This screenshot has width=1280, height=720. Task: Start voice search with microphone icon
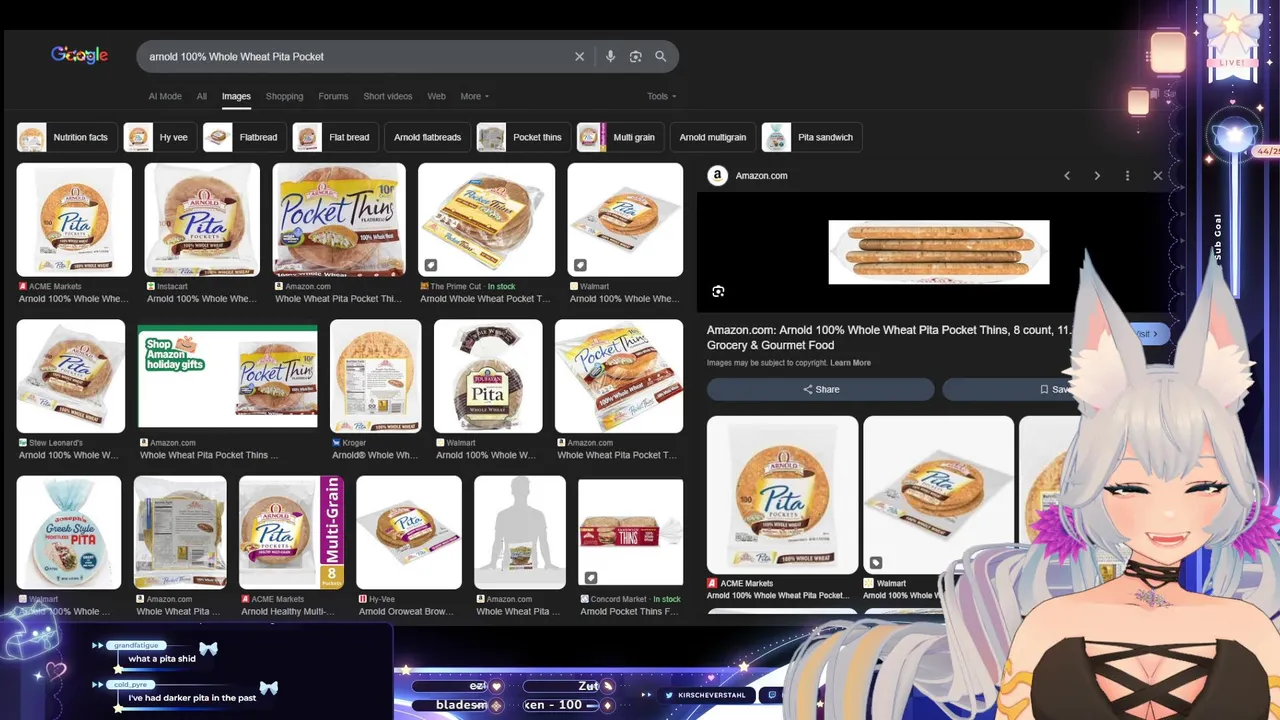point(610,57)
